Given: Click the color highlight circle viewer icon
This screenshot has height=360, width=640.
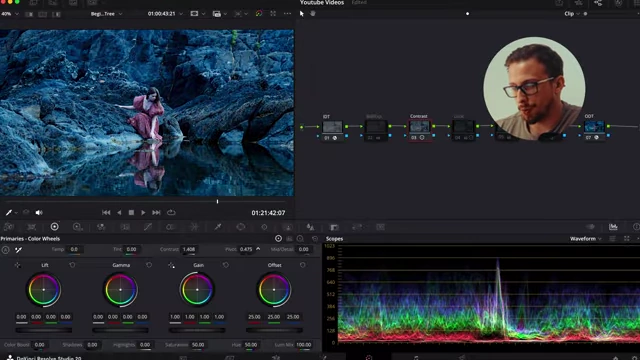Looking at the screenshot, I should pos(259,13).
